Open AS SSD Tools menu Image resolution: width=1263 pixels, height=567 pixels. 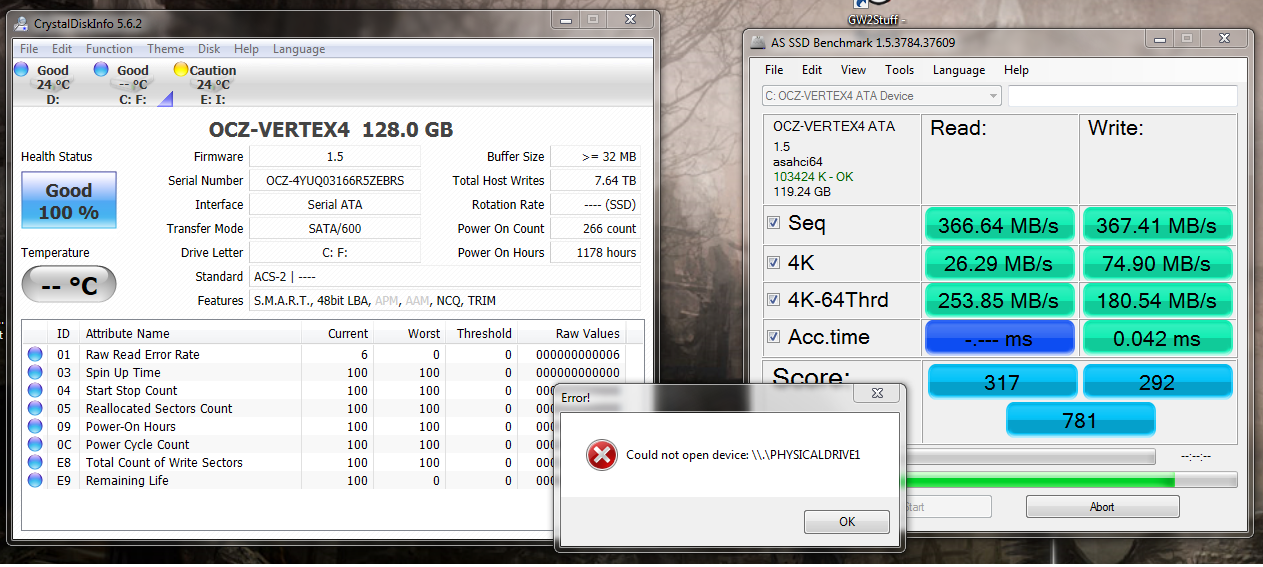[x=900, y=70]
